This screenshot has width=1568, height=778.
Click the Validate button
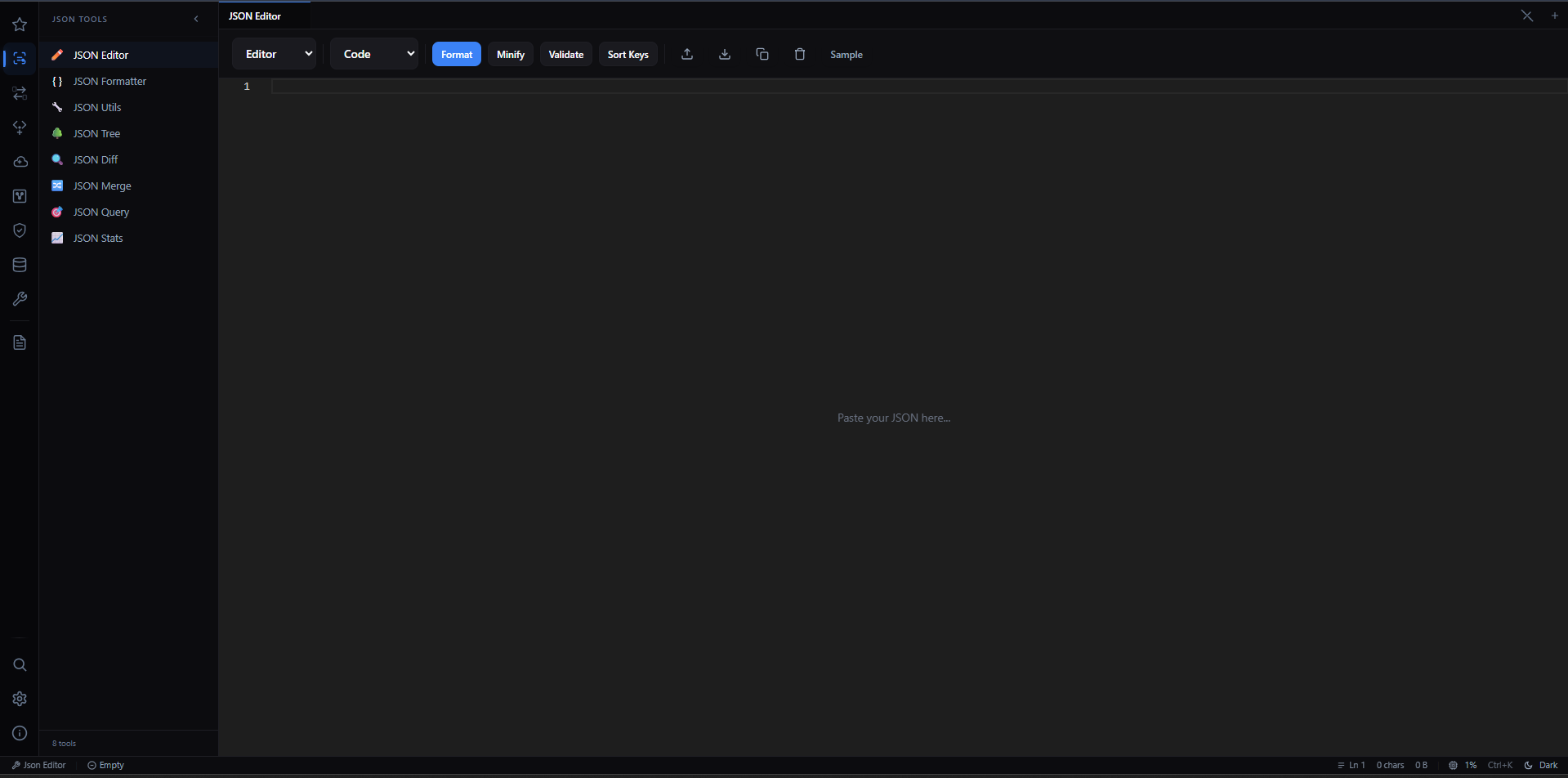(x=566, y=54)
